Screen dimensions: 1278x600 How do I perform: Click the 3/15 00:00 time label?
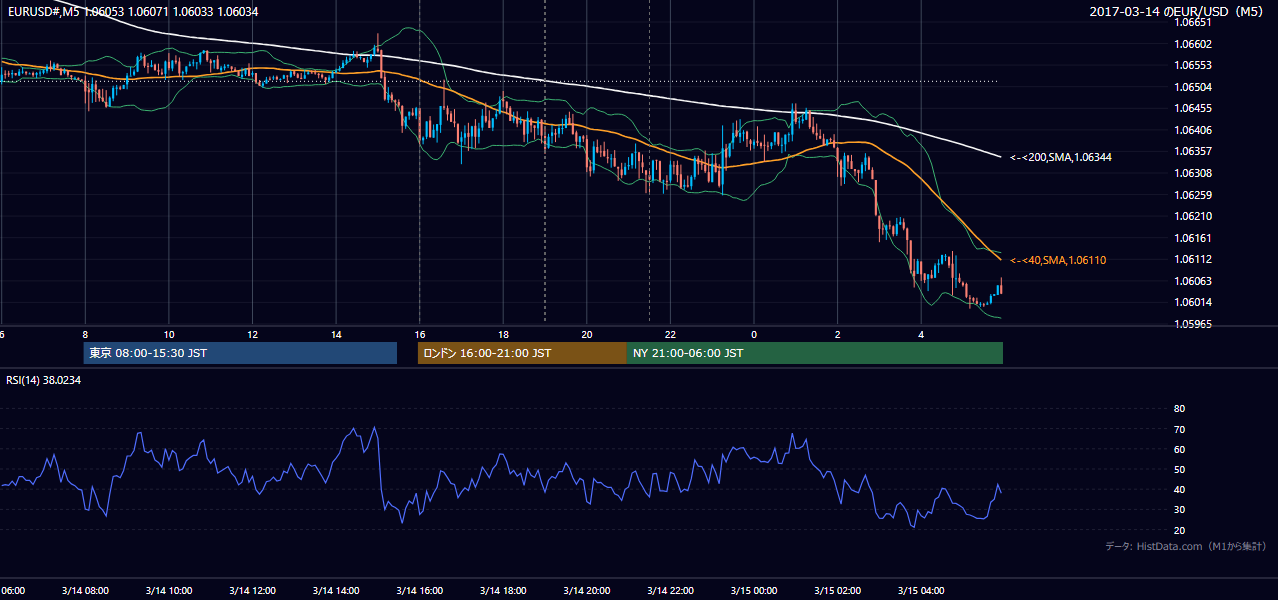coord(753,591)
